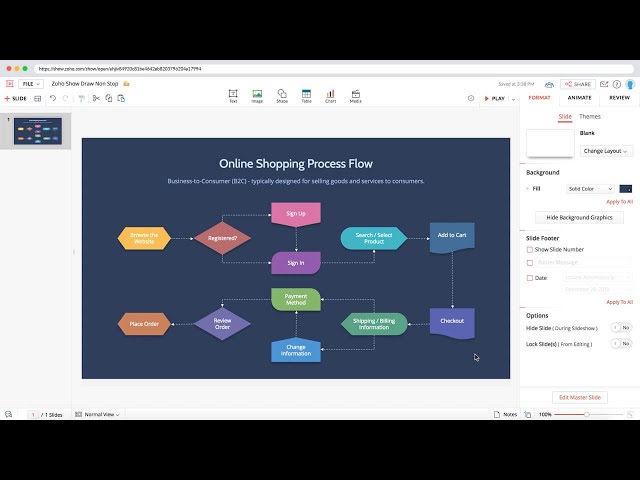Click the Undo arrow icon
This screenshot has height=480, width=640.
[53, 98]
